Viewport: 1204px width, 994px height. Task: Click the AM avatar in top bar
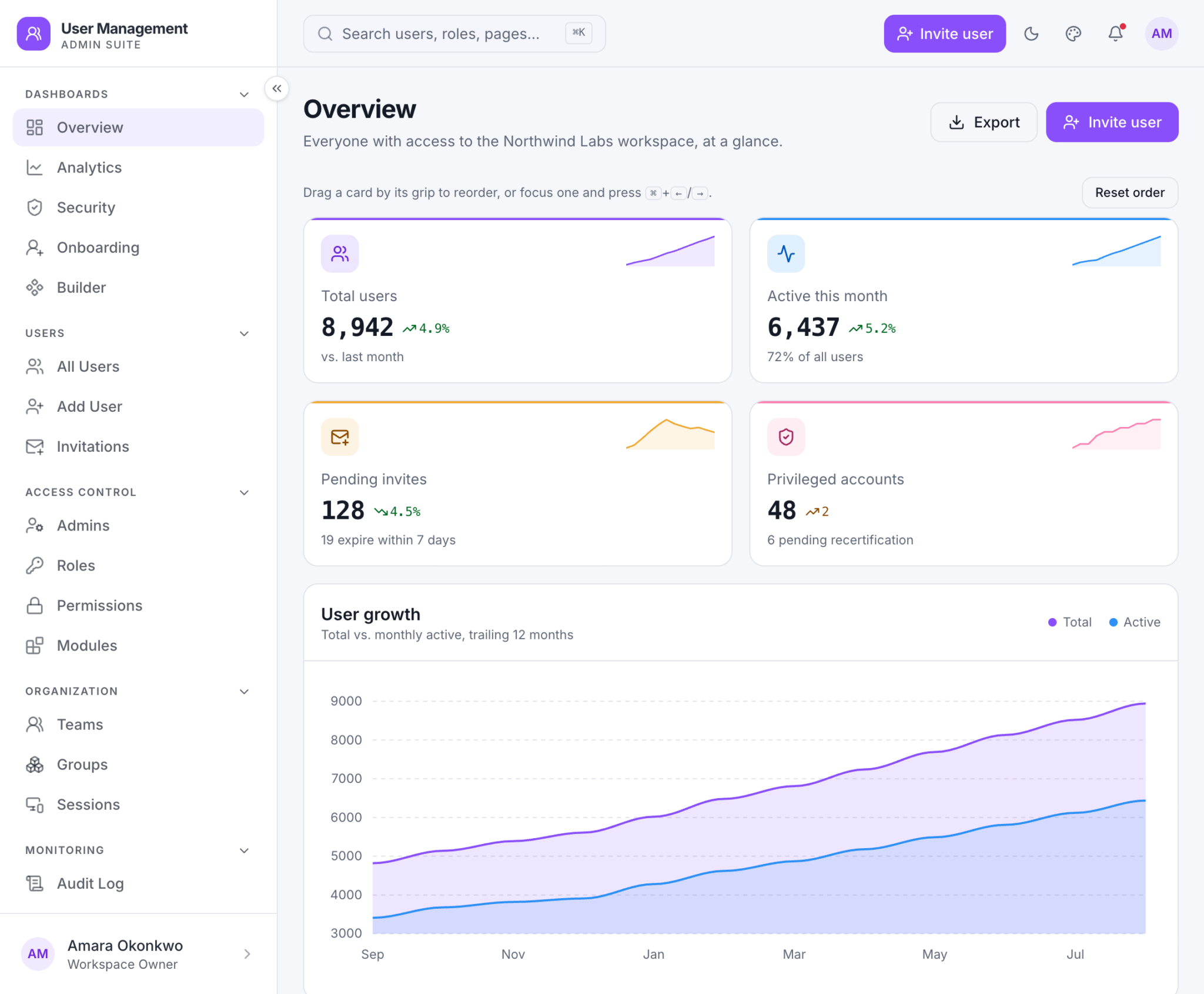coord(1162,34)
